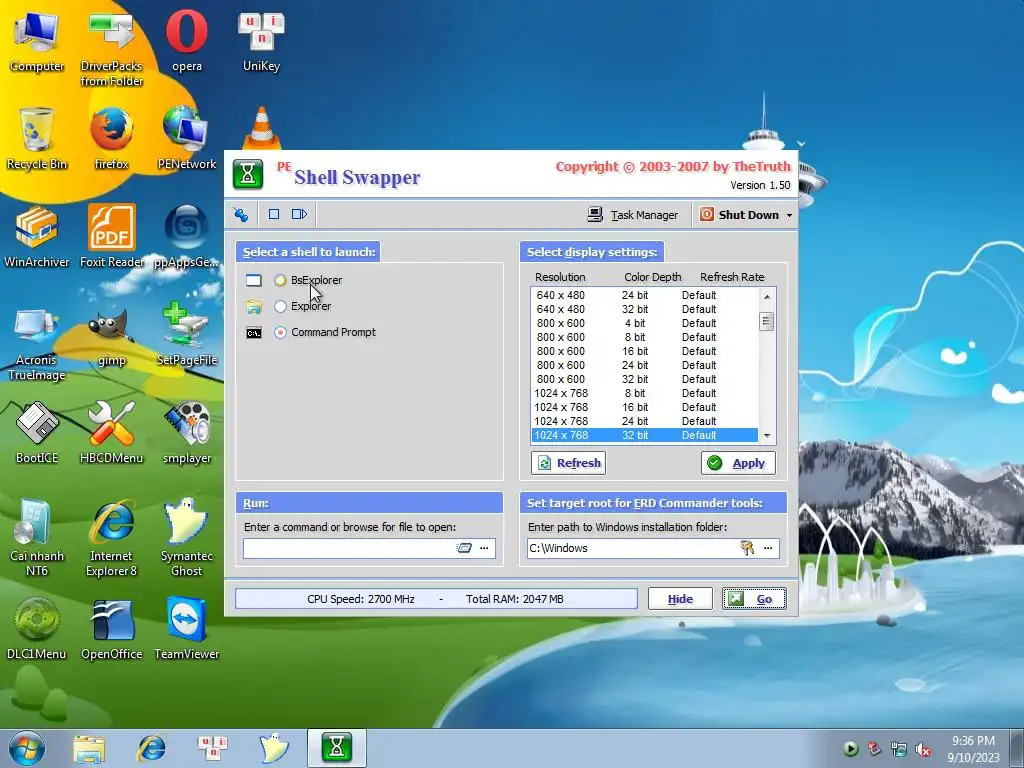Click the open-file icon in Run field
Screen dimensions: 1024x768
[464, 548]
